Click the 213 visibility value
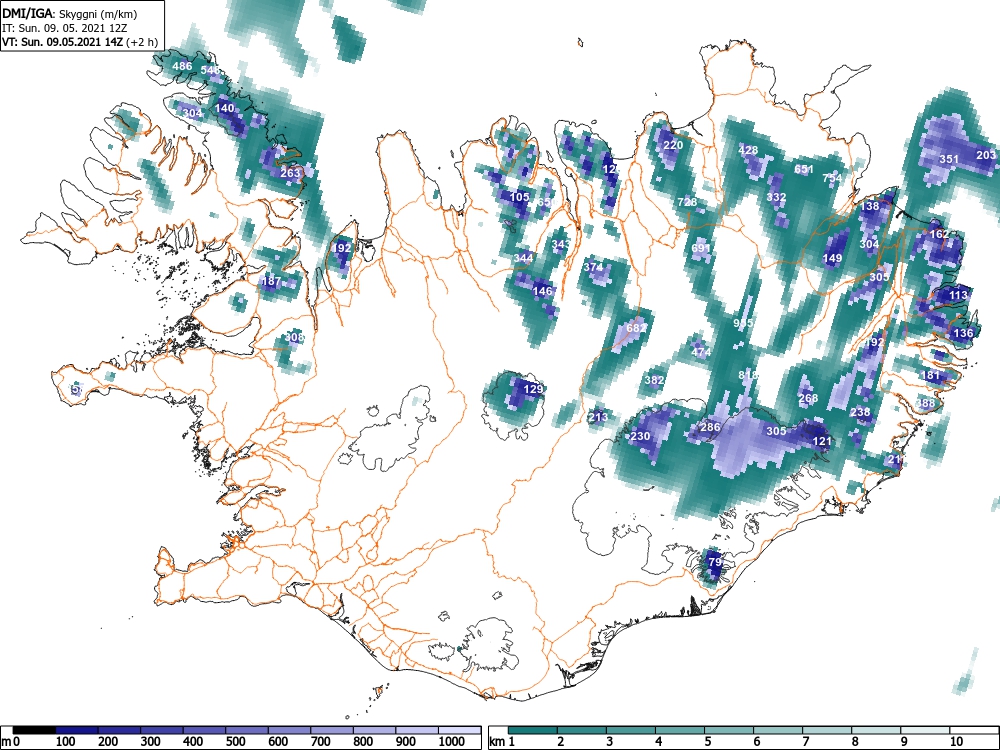The height and width of the screenshot is (750, 1000). point(598,417)
